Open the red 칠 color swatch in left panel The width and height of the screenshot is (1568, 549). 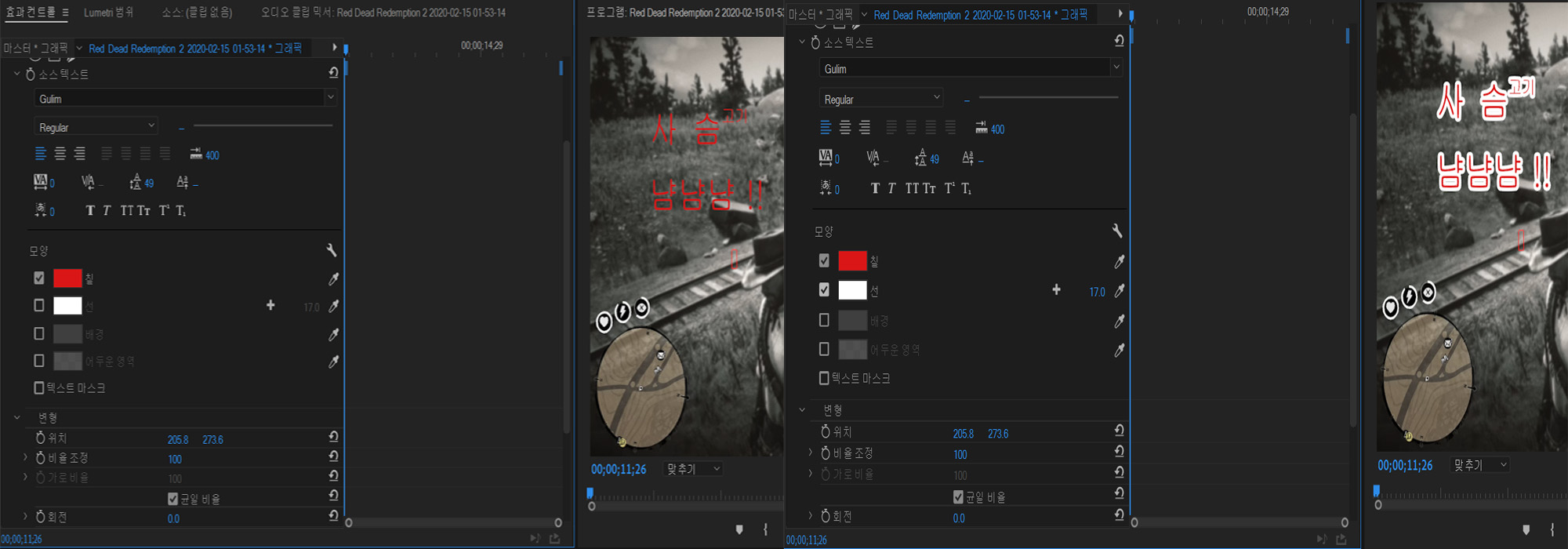pyautogui.click(x=67, y=278)
